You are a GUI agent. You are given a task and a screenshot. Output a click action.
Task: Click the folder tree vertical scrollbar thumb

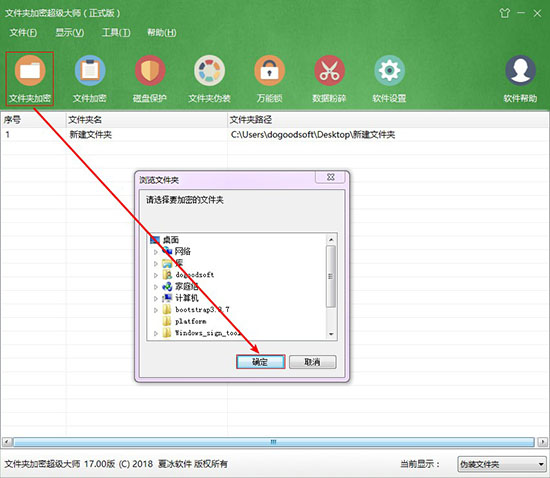[331, 276]
